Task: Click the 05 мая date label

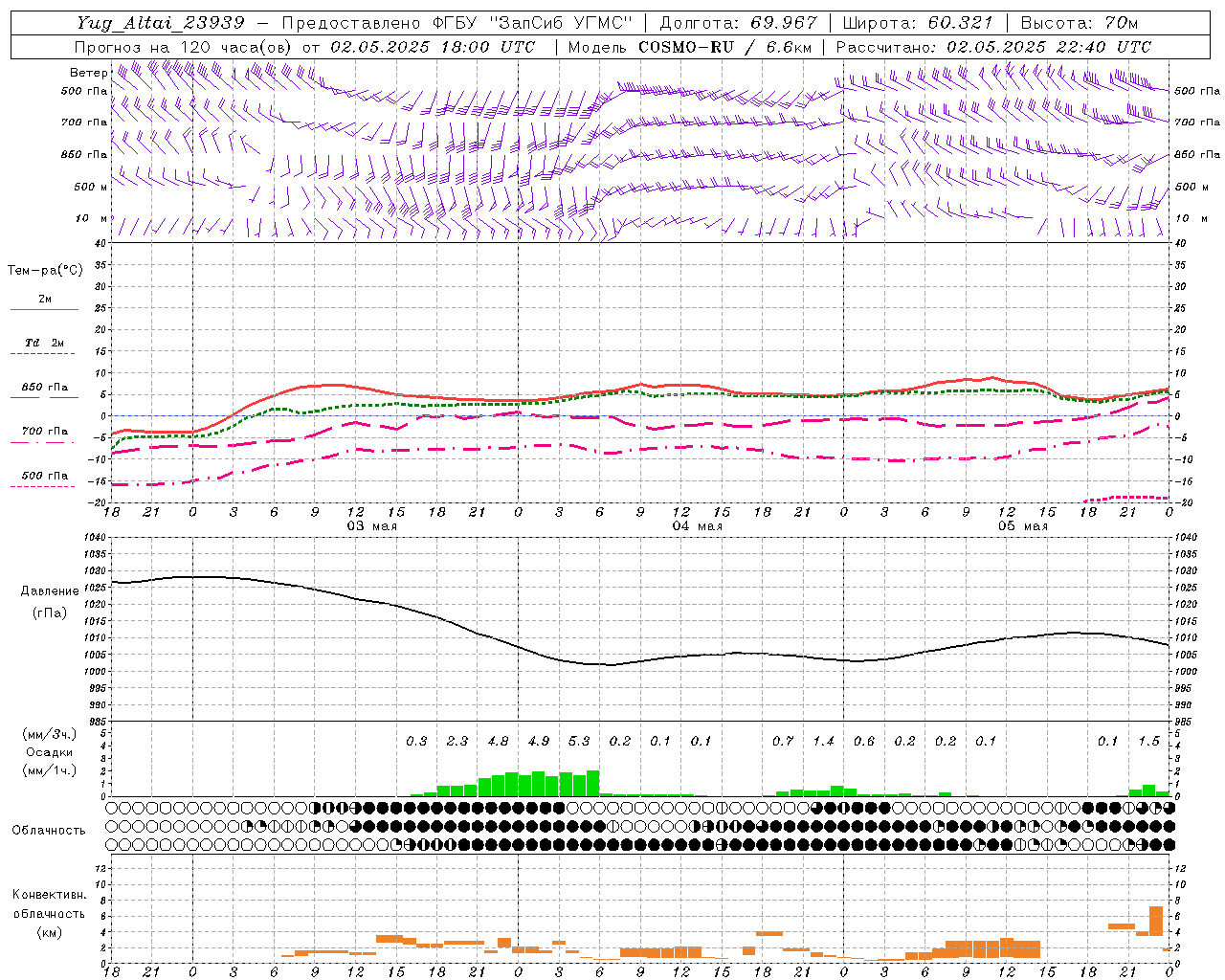Action: tap(1022, 526)
